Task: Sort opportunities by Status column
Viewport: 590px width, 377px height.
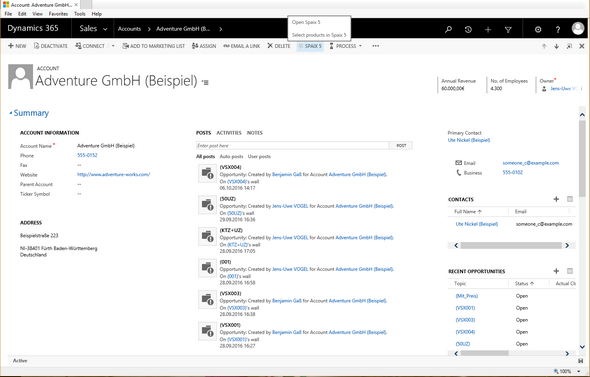Action: (x=524, y=283)
